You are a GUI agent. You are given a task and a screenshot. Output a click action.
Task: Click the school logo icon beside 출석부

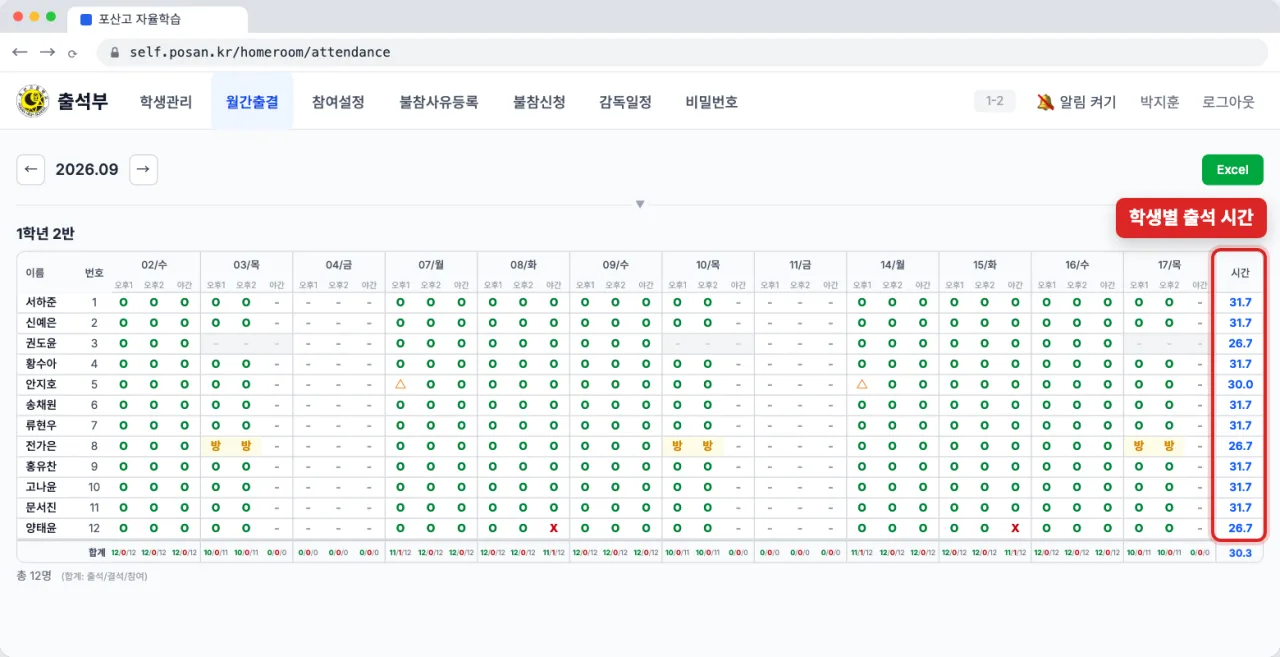coord(32,101)
